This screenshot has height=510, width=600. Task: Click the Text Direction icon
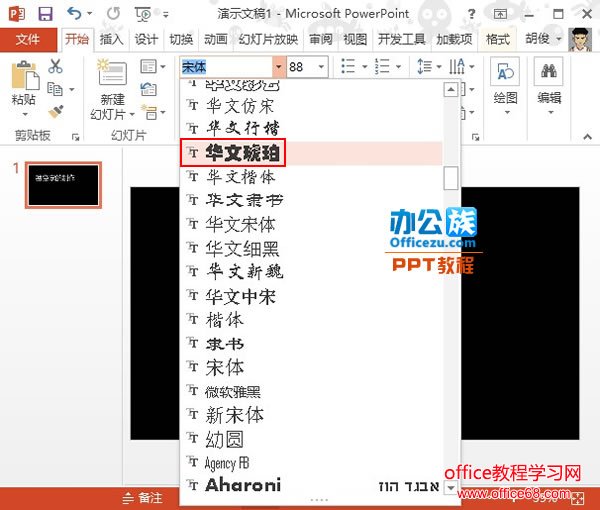(457, 66)
